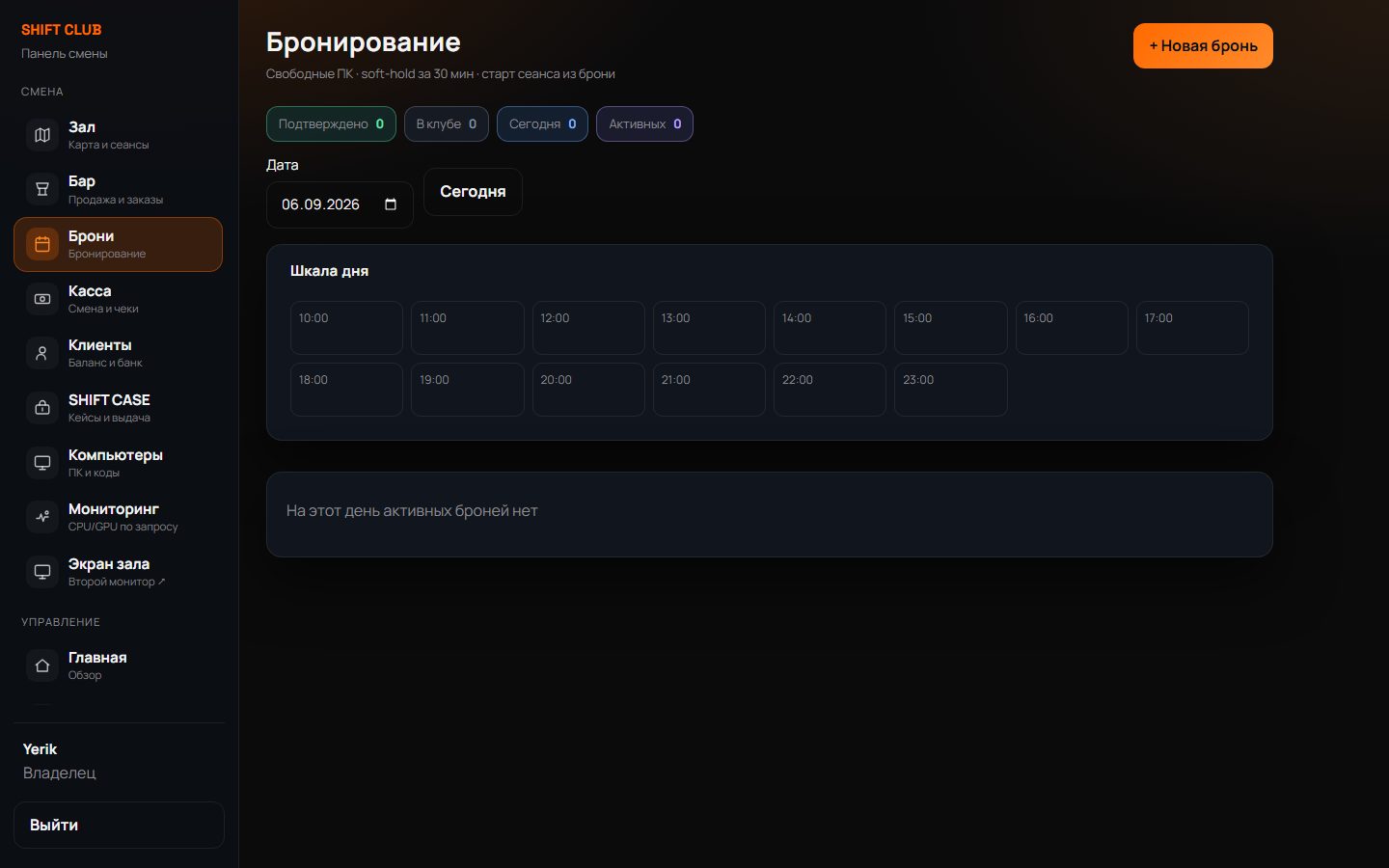The height and width of the screenshot is (868, 1389).
Task: Click the Yerik Владелец user profile
Action: coord(60,761)
